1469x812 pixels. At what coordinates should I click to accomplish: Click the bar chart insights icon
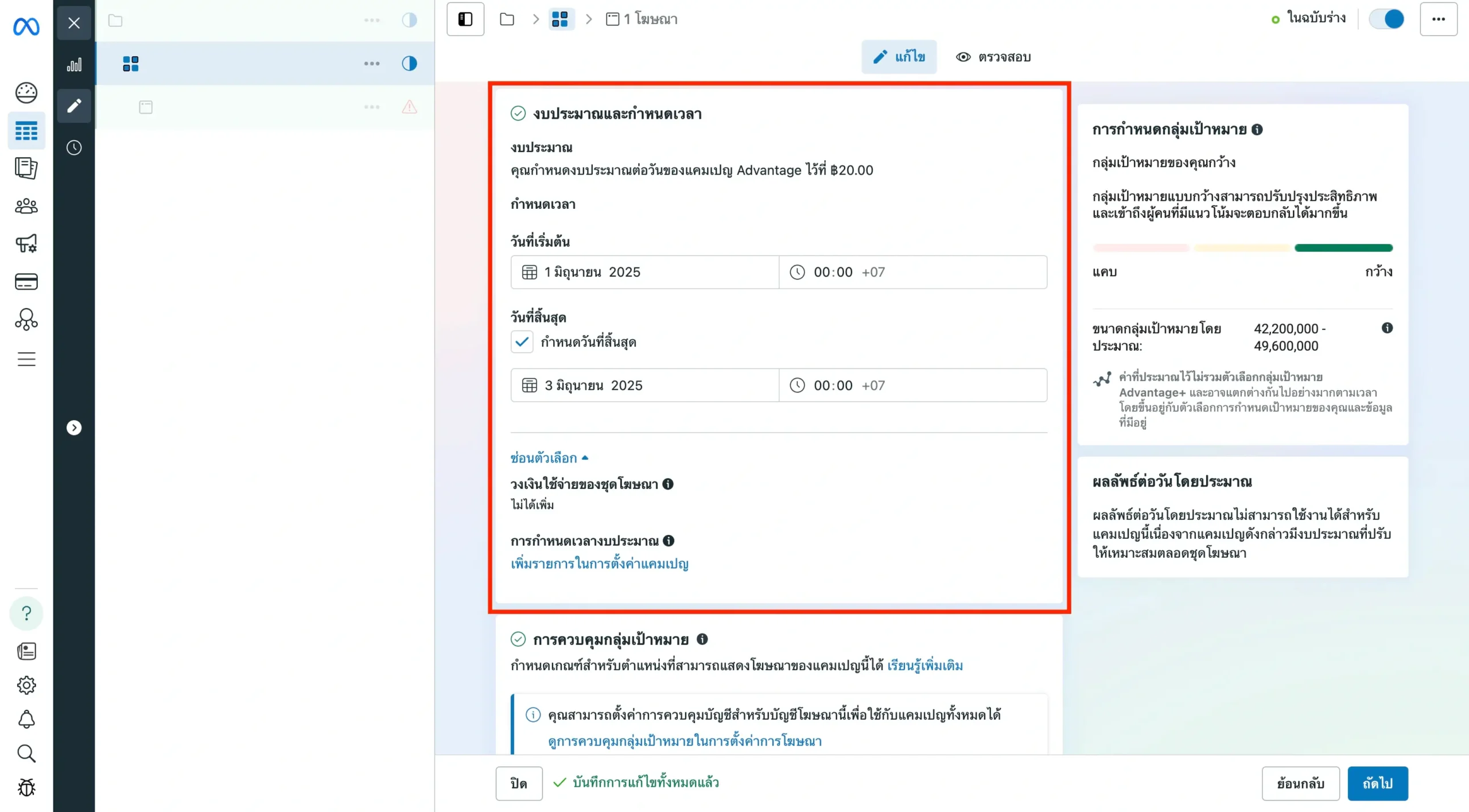tap(74, 65)
